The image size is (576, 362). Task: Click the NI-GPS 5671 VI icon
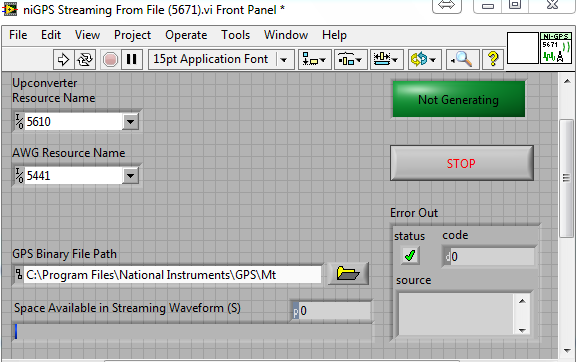(x=556, y=48)
